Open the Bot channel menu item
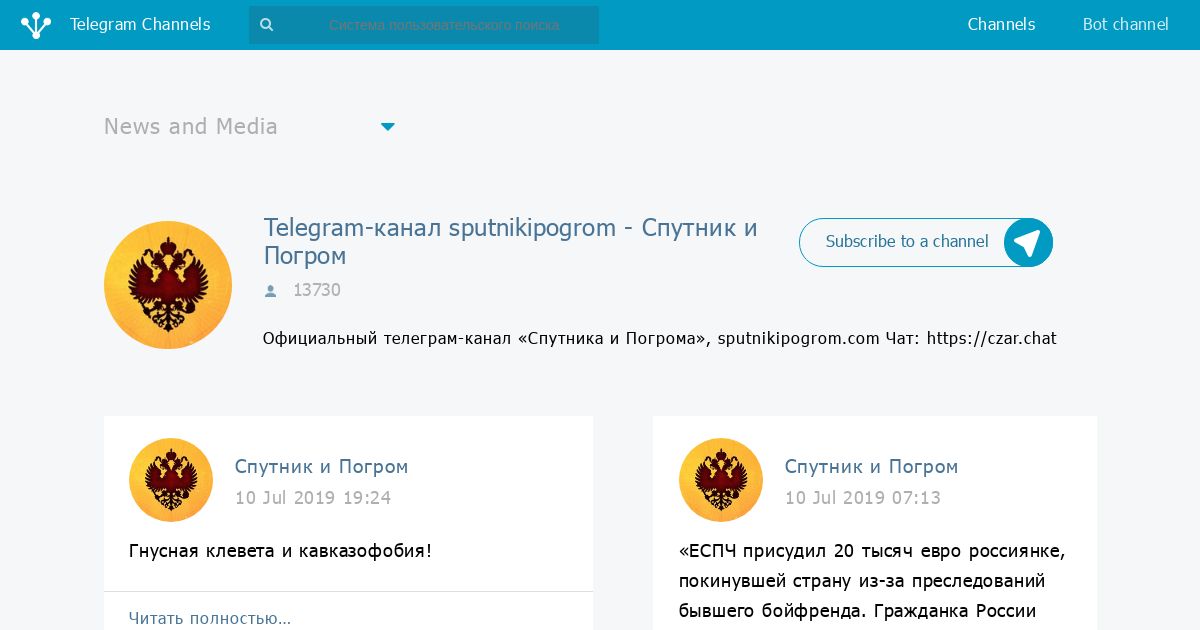 (x=1125, y=25)
